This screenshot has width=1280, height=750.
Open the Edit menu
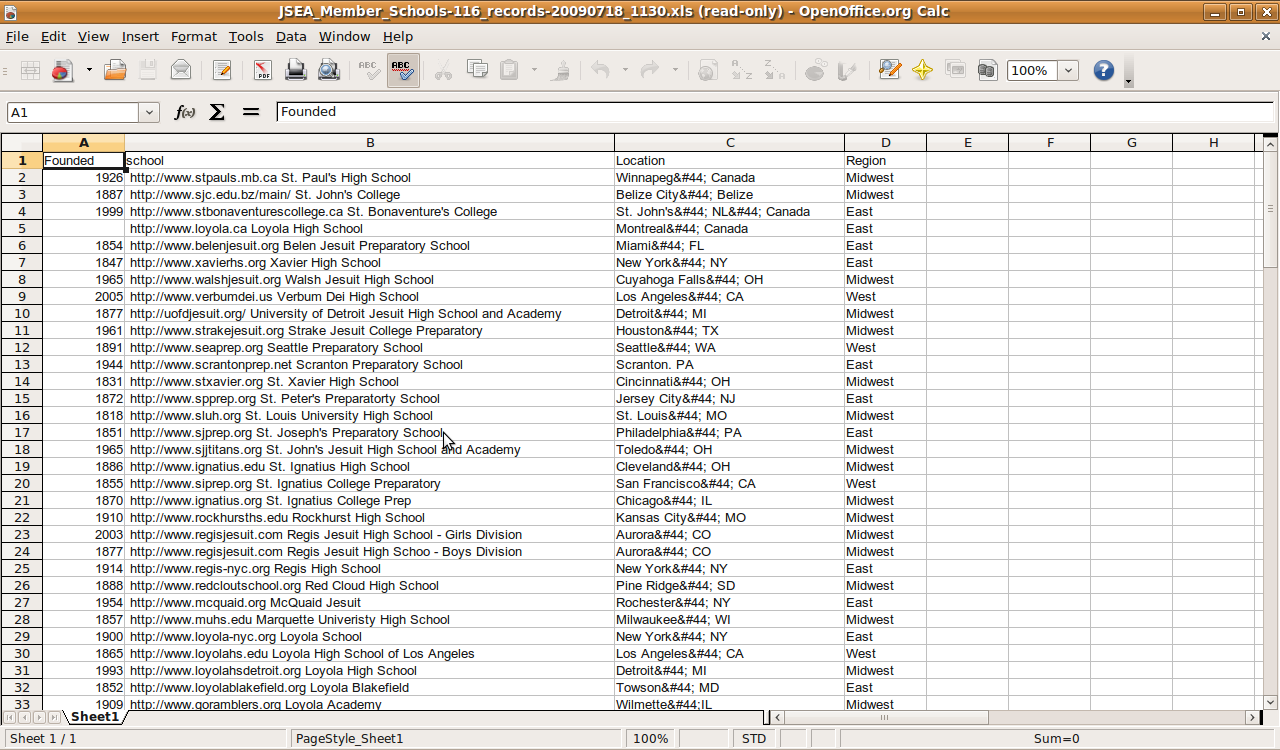[53, 36]
